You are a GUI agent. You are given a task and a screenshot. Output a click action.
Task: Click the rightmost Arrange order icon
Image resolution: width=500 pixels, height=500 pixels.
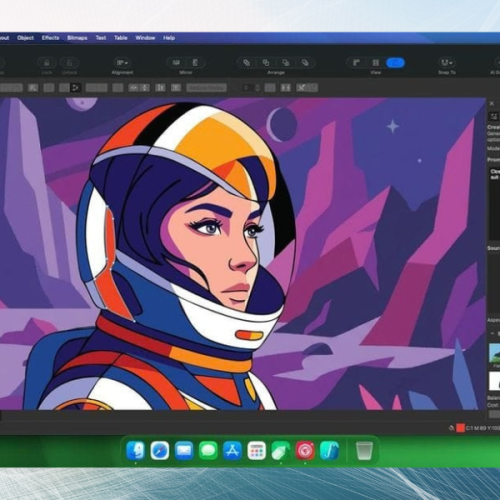tap(305, 63)
